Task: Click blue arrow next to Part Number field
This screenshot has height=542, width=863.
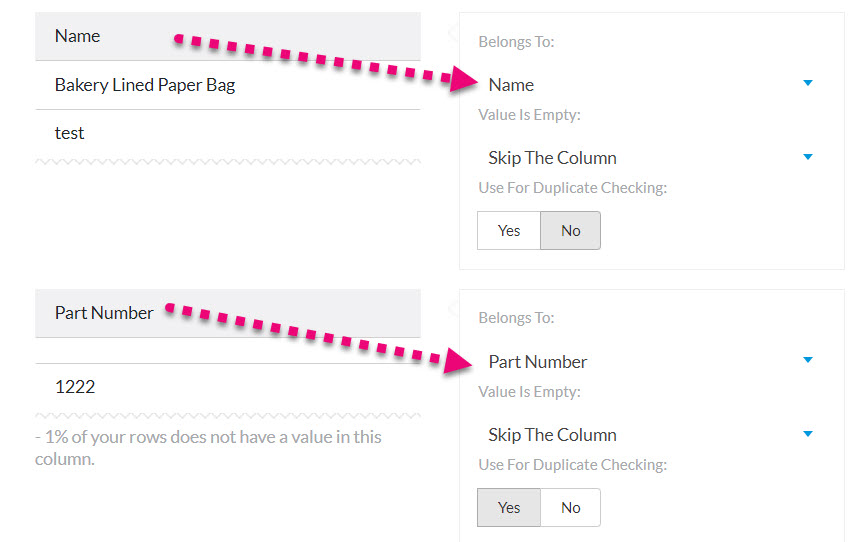Action: pyautogui.click(x=807, y=360)
